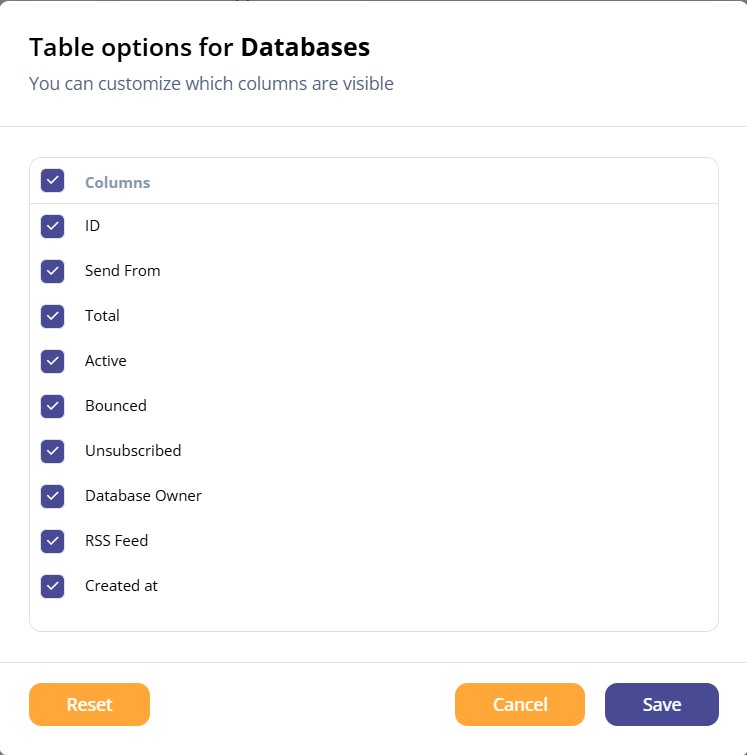Image resolution: width=747 pixels, height=755 pixels.
Task: Click the Created at label
Action: [121, 586]
